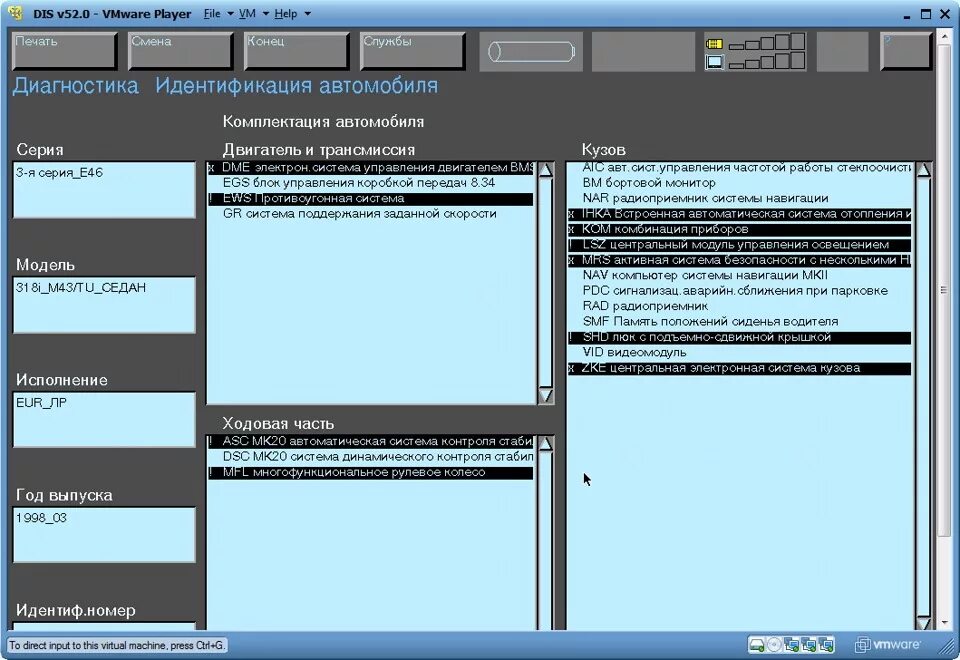Expand the Help menu dropdown arrow
Screen dimensions: 960x660
coord(307,13)
